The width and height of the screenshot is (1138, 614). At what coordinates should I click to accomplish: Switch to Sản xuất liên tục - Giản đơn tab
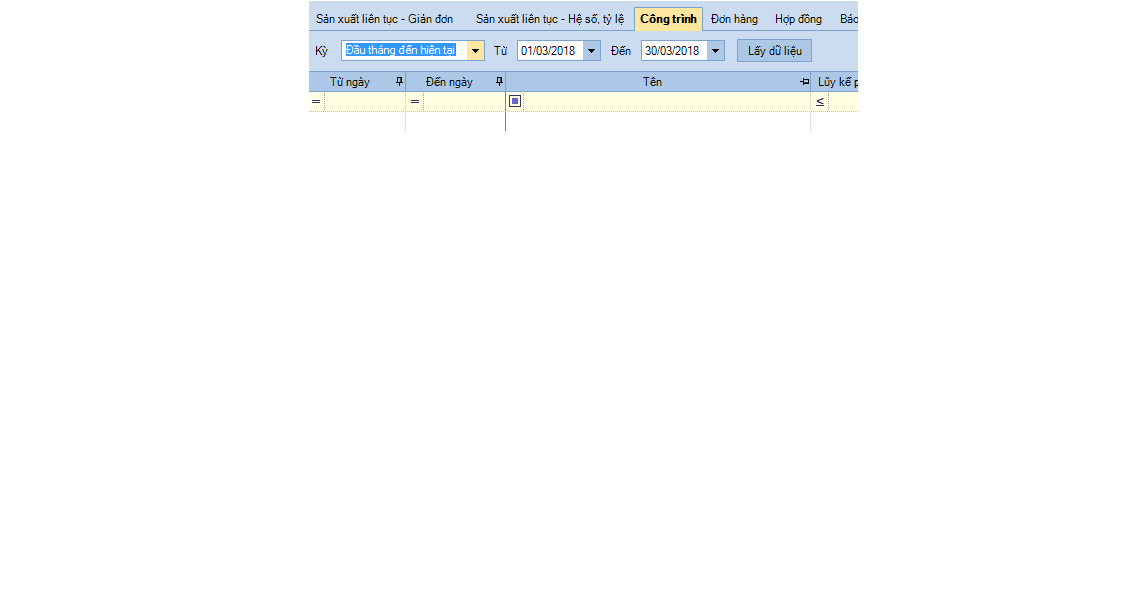(x=384, y=19)
